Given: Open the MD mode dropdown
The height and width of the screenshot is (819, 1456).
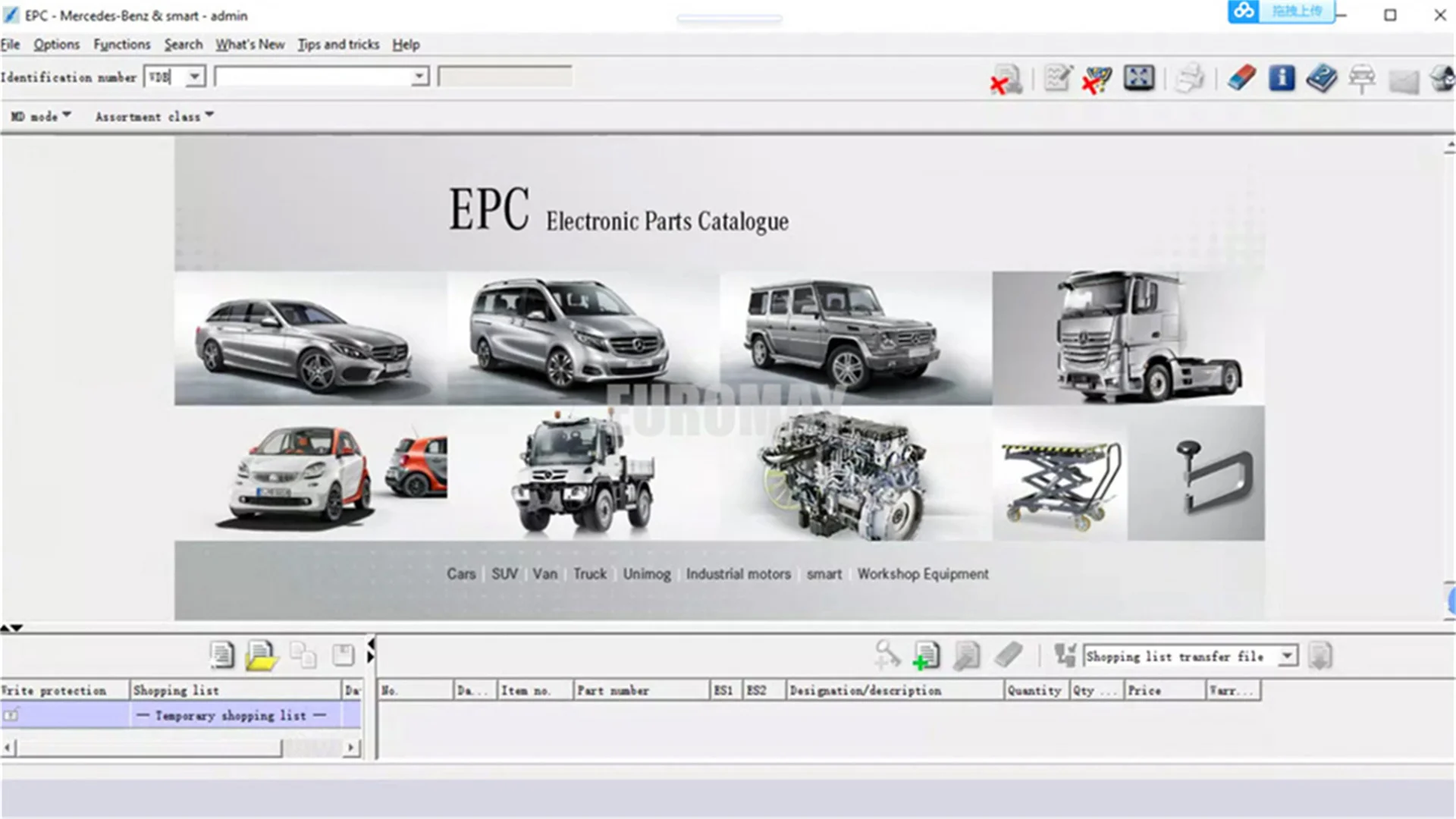Looking at the screenshot, I should [x=41, y=116].
